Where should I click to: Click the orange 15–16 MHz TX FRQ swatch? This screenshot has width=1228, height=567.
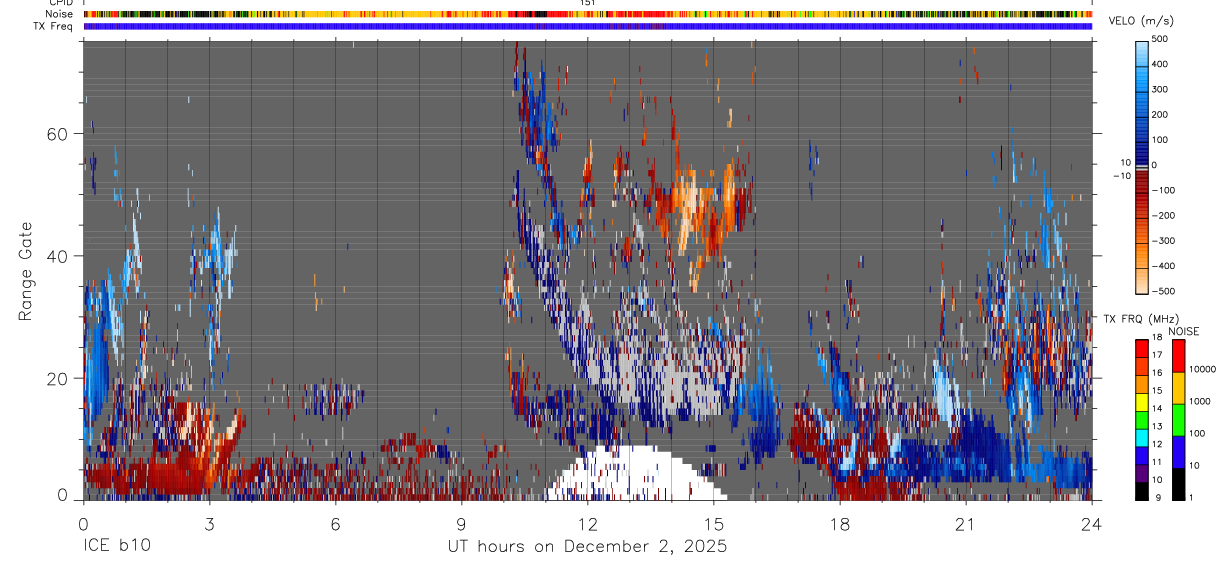[1141, 383]
